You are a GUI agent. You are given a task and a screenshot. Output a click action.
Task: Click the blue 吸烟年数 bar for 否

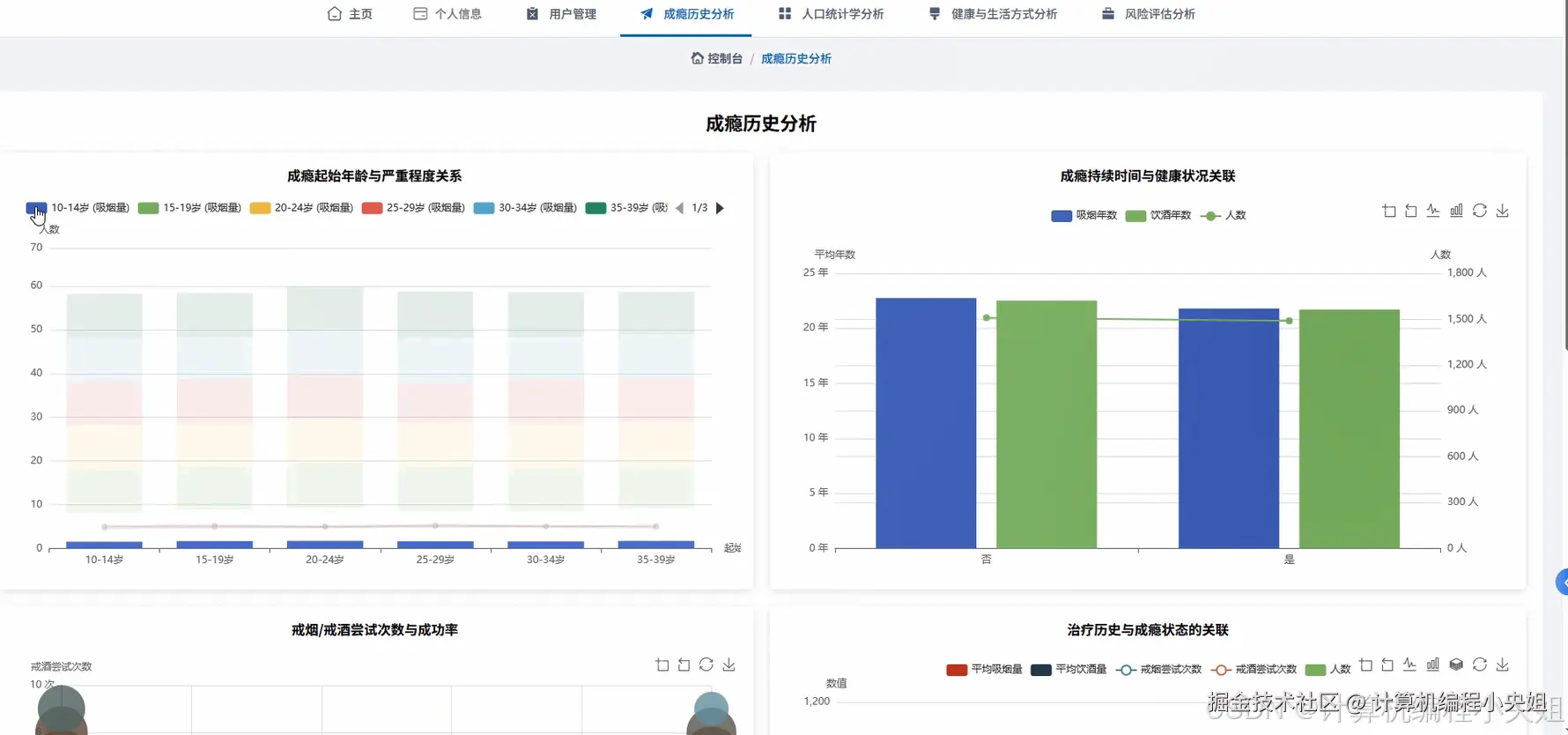click(926, 423)
